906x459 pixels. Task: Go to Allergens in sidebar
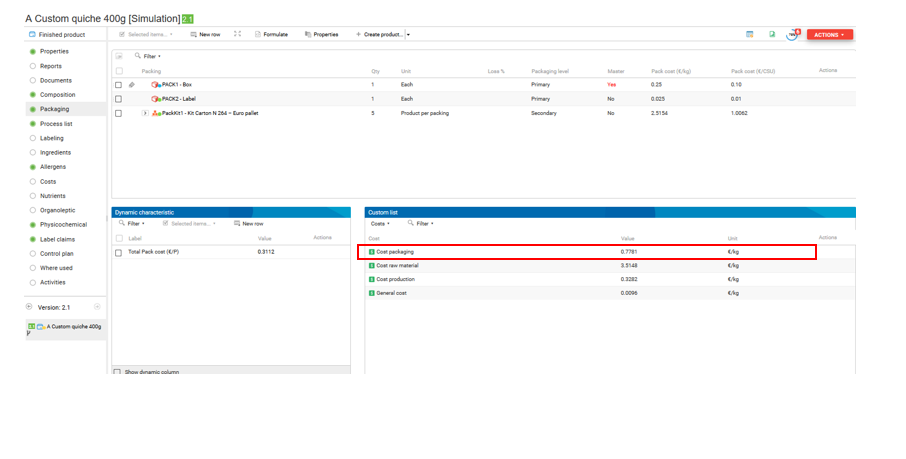pos(53,167)
